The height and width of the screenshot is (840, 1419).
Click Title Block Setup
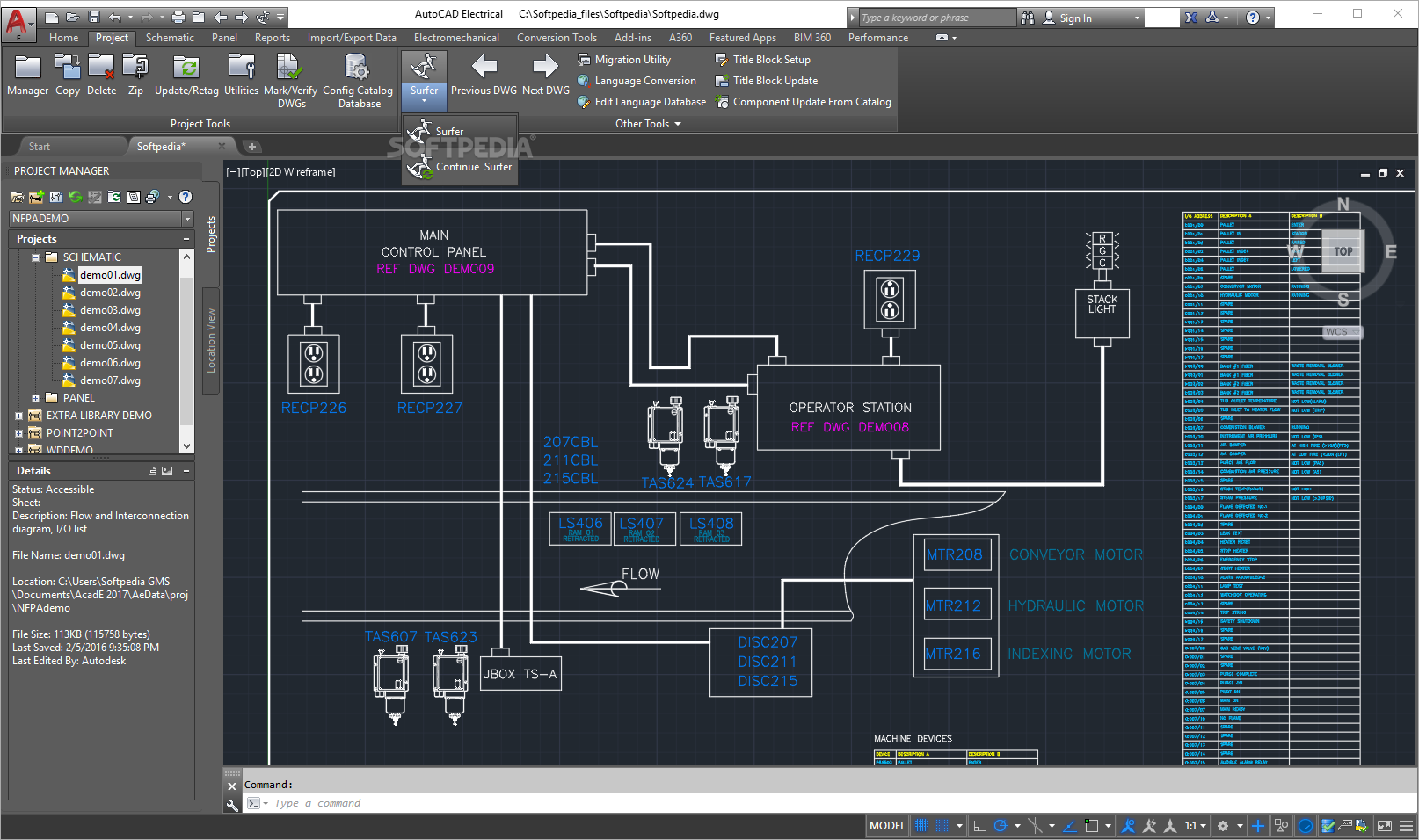point(763,60)
